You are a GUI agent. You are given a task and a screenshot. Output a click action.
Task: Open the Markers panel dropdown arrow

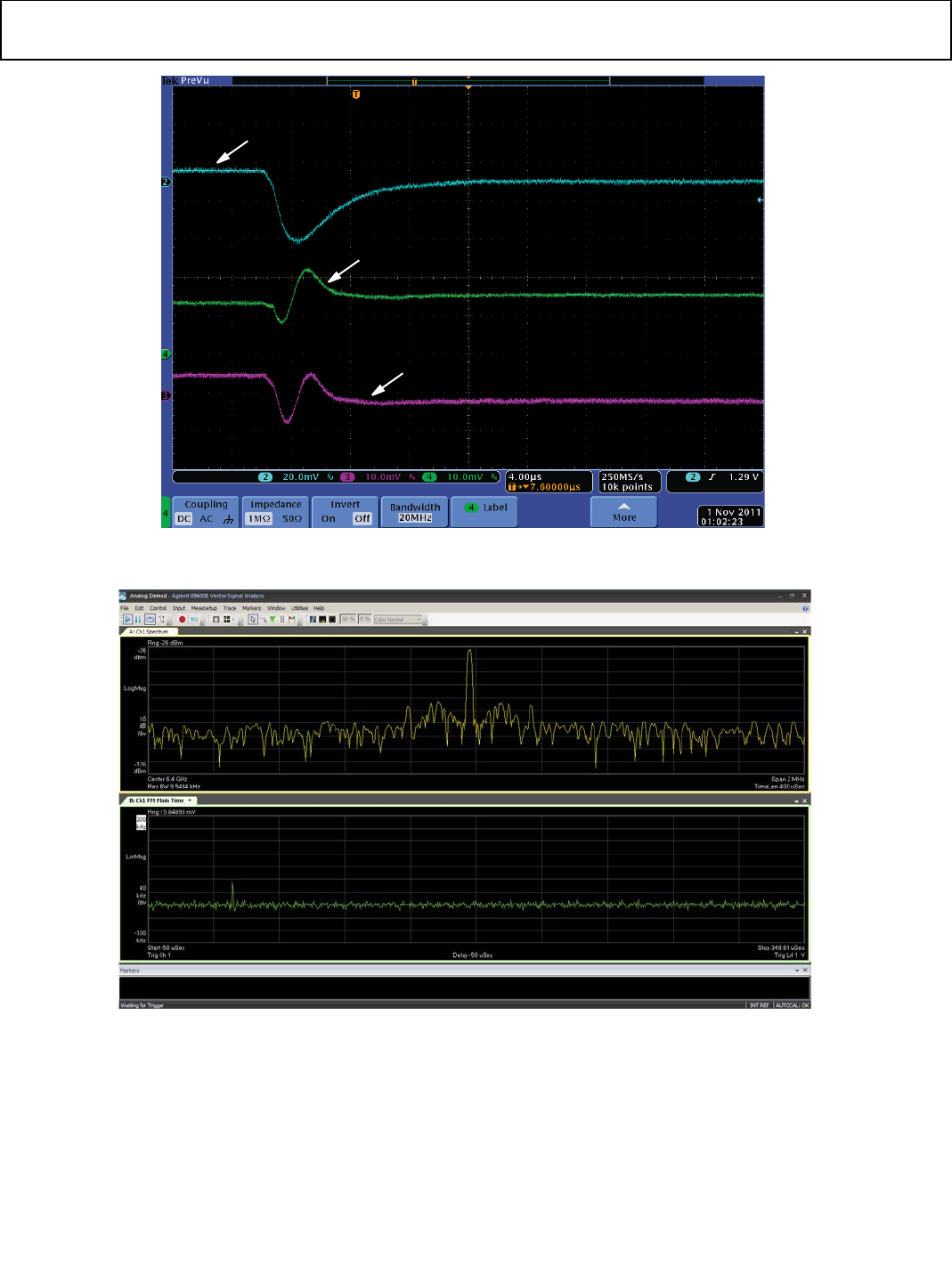coord(798,970)
